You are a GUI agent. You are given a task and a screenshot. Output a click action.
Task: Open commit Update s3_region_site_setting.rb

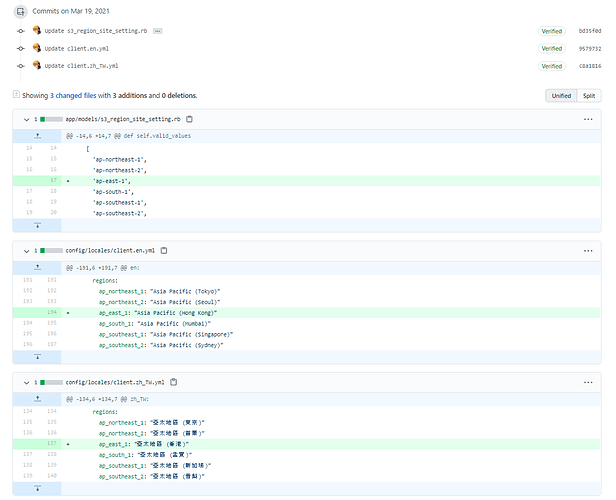pos(95,31)
